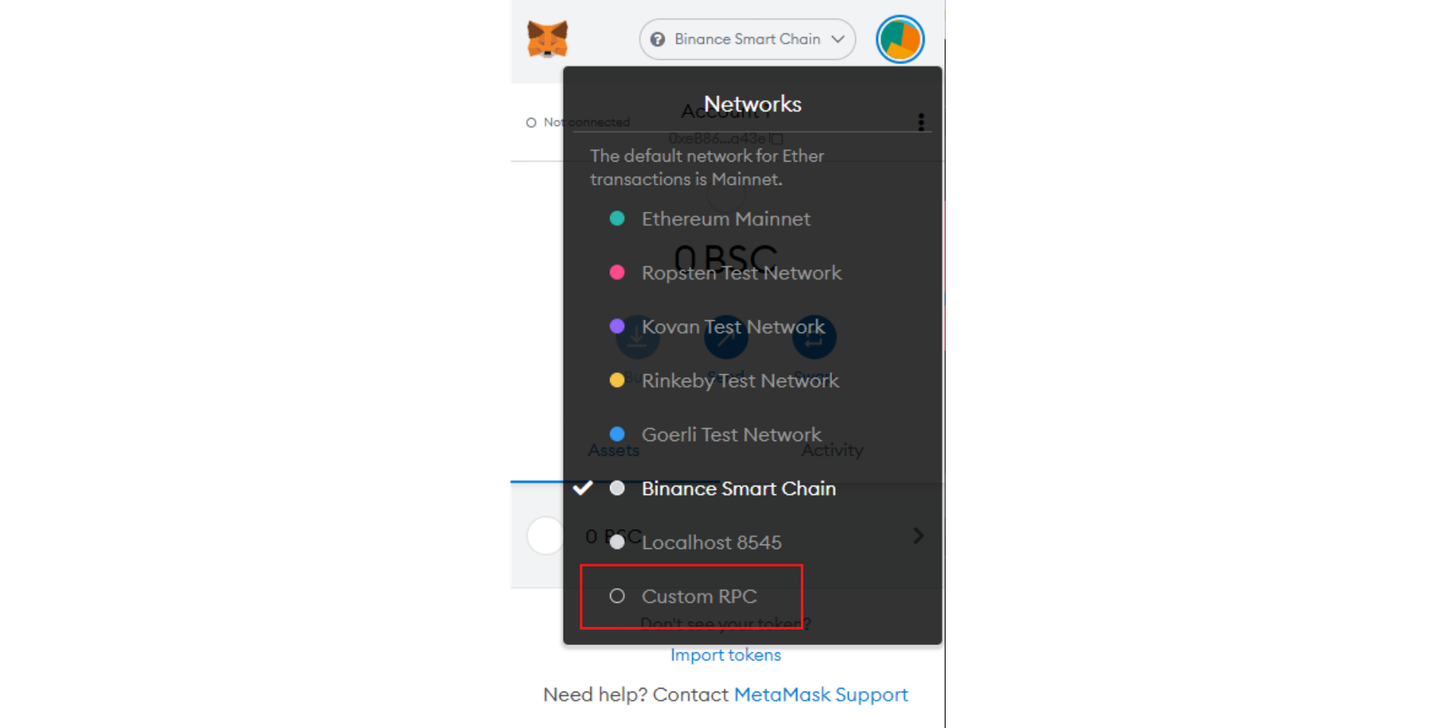
Task: Choose Ethereum Mainnet from networks list
Action: (752, 218)
